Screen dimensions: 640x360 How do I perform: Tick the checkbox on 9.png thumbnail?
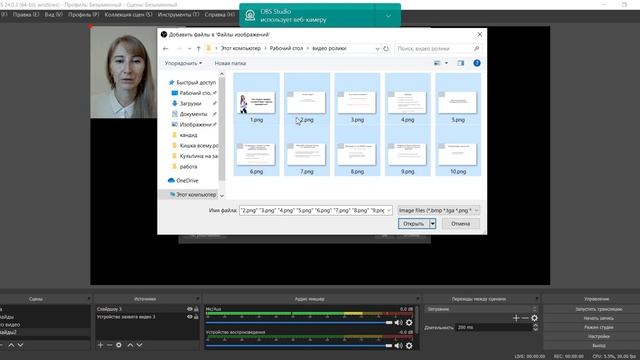(x=391, y=146)
